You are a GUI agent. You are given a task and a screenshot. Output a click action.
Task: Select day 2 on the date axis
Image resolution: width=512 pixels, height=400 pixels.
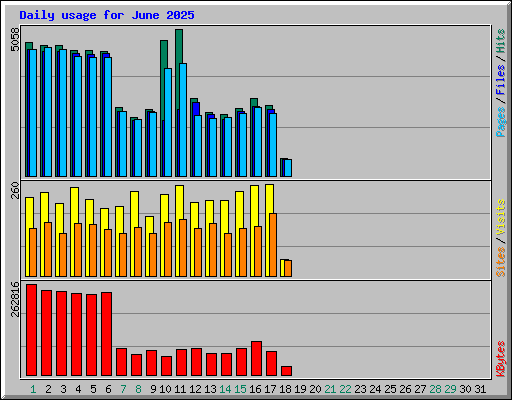tap(48, 389)
